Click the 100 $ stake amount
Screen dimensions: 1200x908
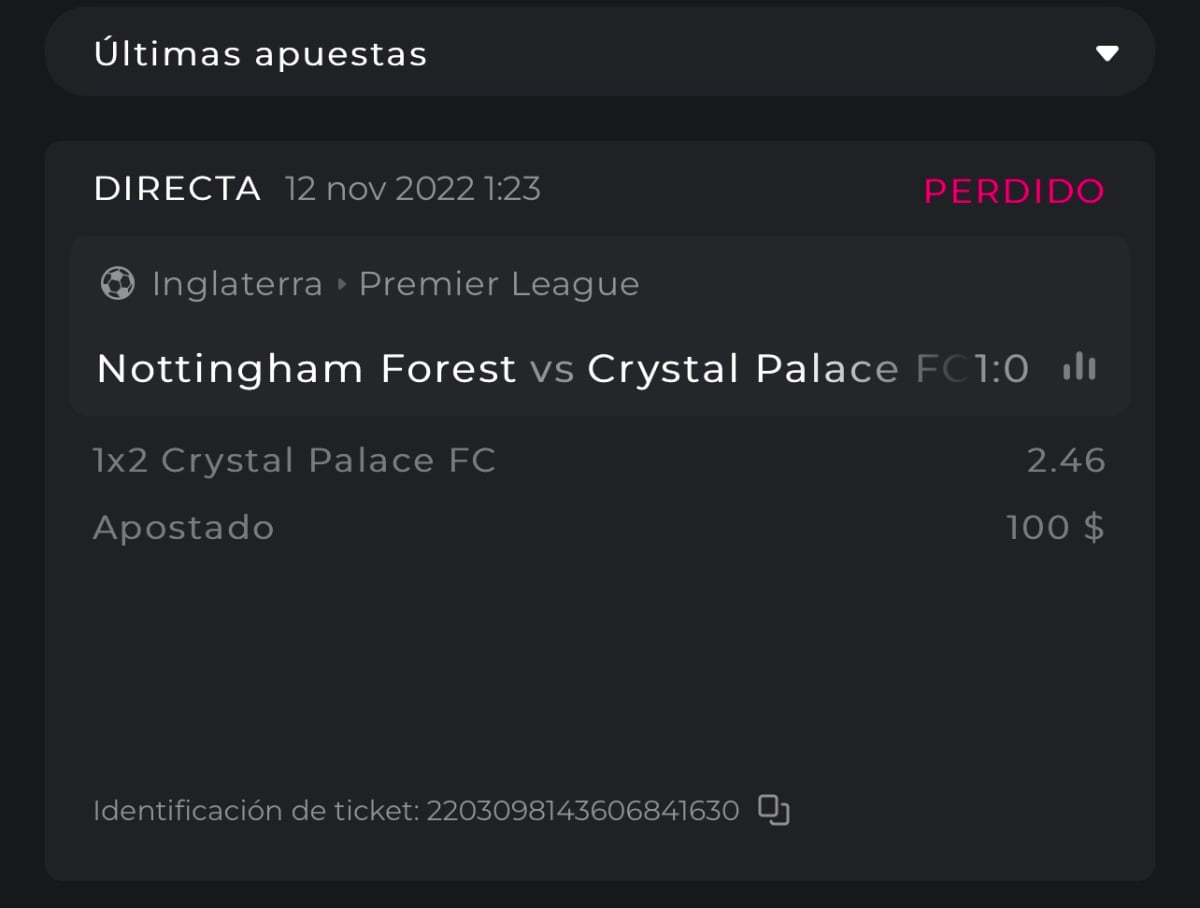pos(1055,527)
